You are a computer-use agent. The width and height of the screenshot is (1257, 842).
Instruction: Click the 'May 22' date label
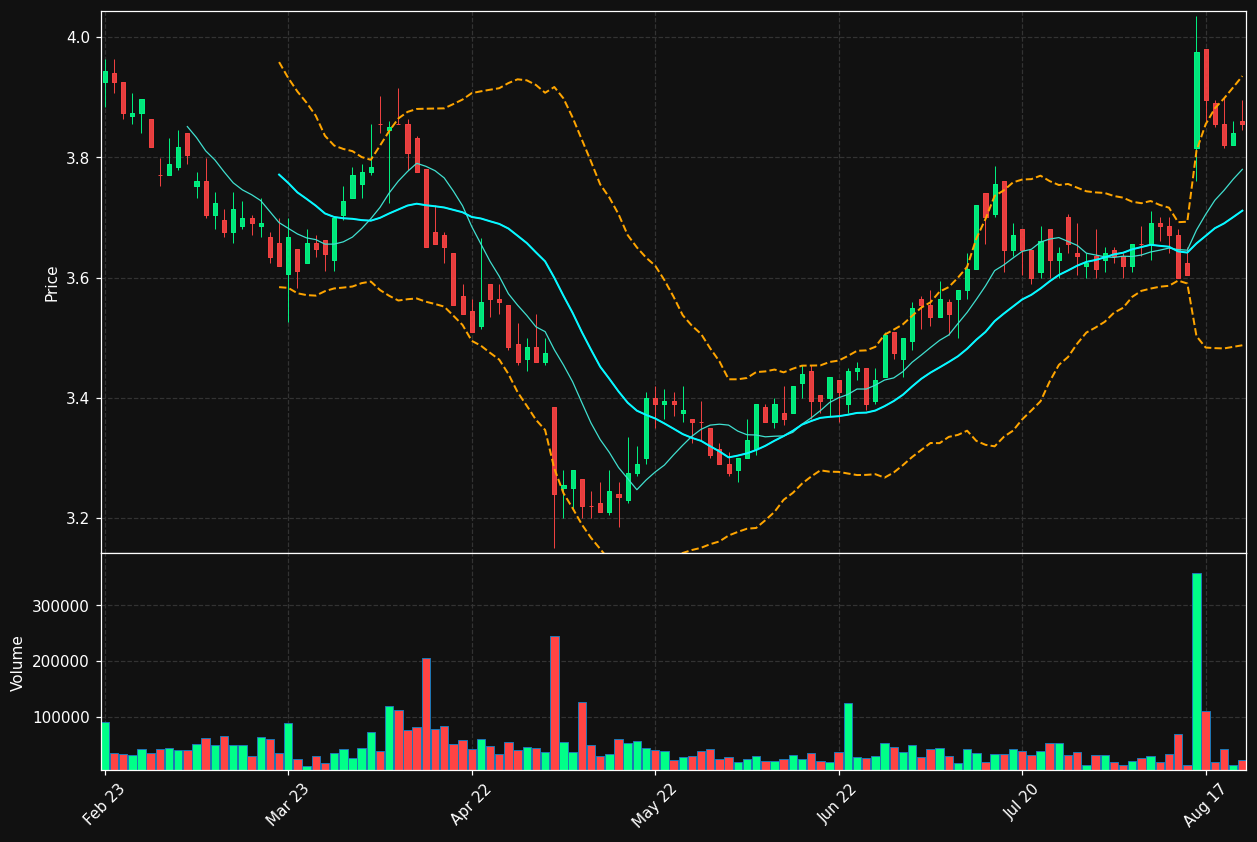tap(654, 804)
